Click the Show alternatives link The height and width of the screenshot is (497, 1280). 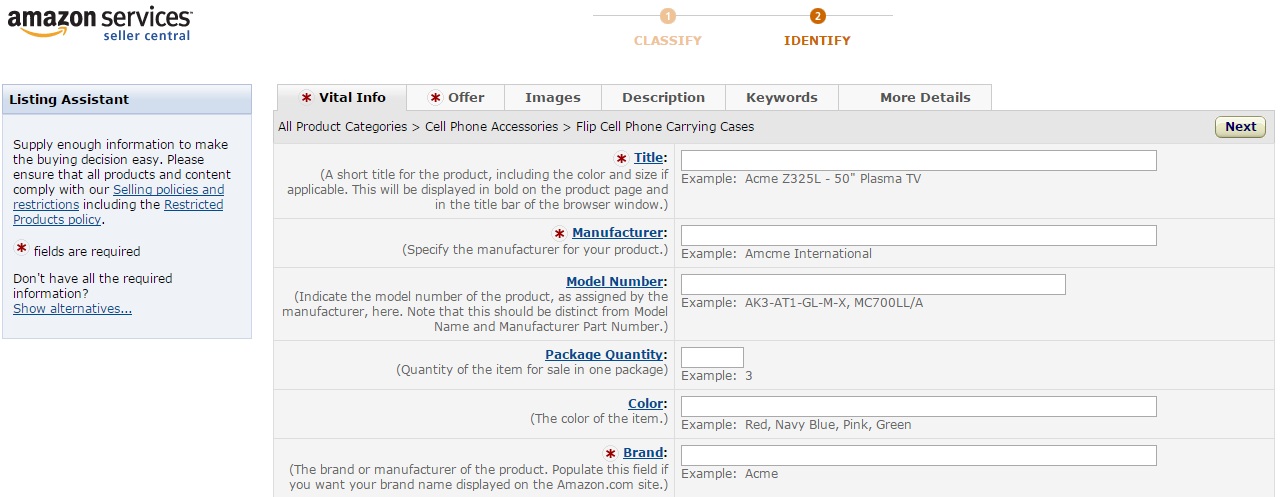72,309
